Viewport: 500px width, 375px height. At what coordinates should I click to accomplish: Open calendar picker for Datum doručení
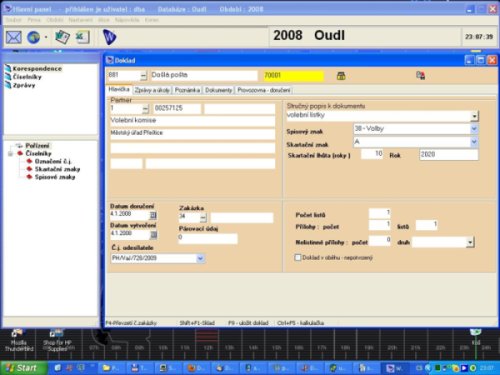(x=153, y=215)
